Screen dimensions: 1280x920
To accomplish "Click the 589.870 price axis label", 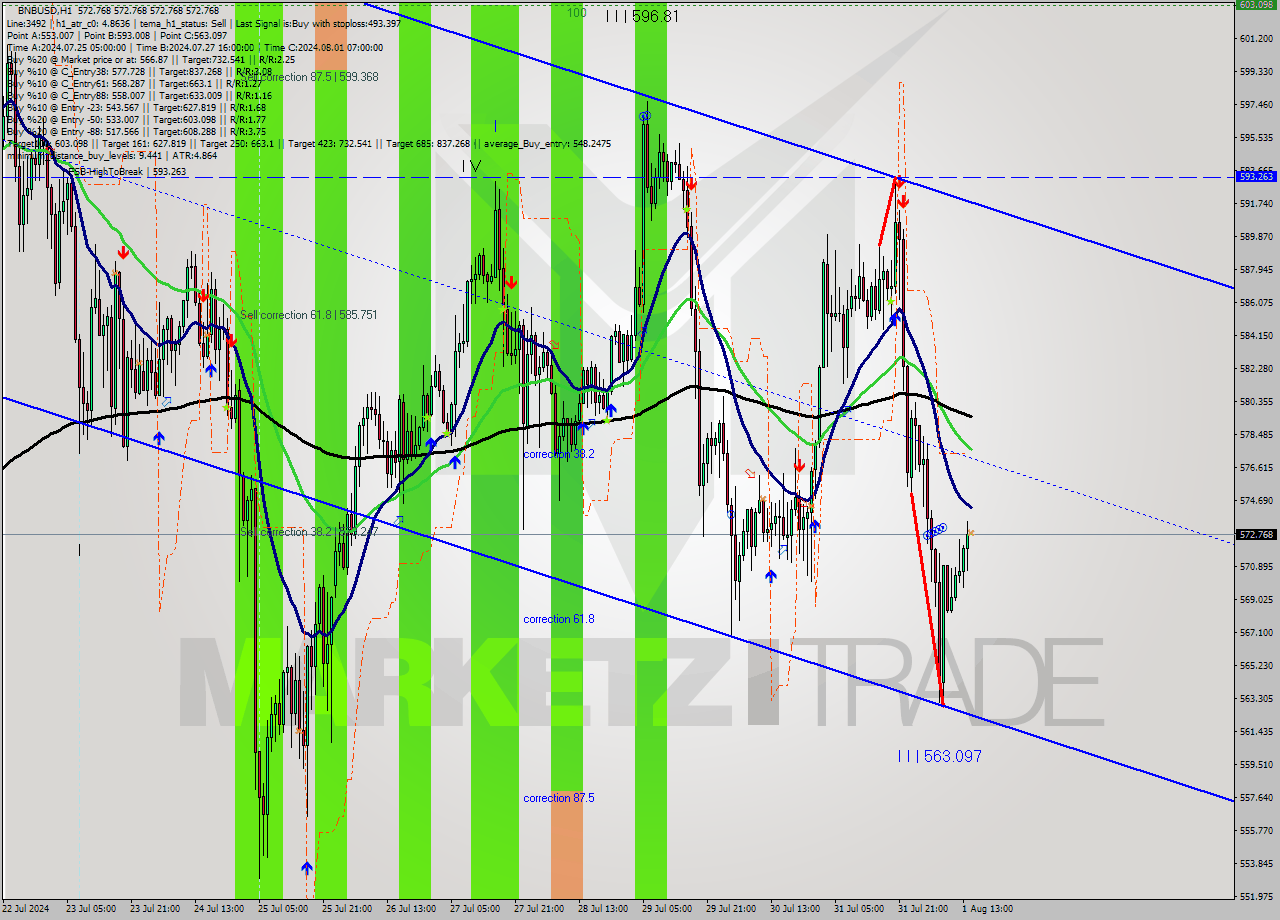I will tap(1255, 236).
